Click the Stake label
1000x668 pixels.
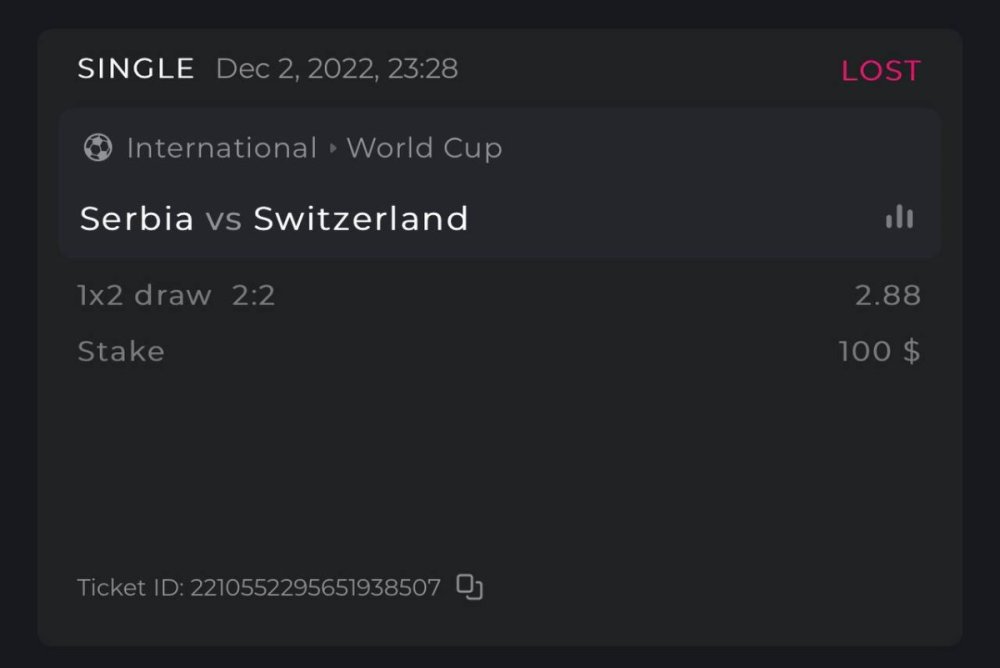pyautogui.click(x=121, y=352)
